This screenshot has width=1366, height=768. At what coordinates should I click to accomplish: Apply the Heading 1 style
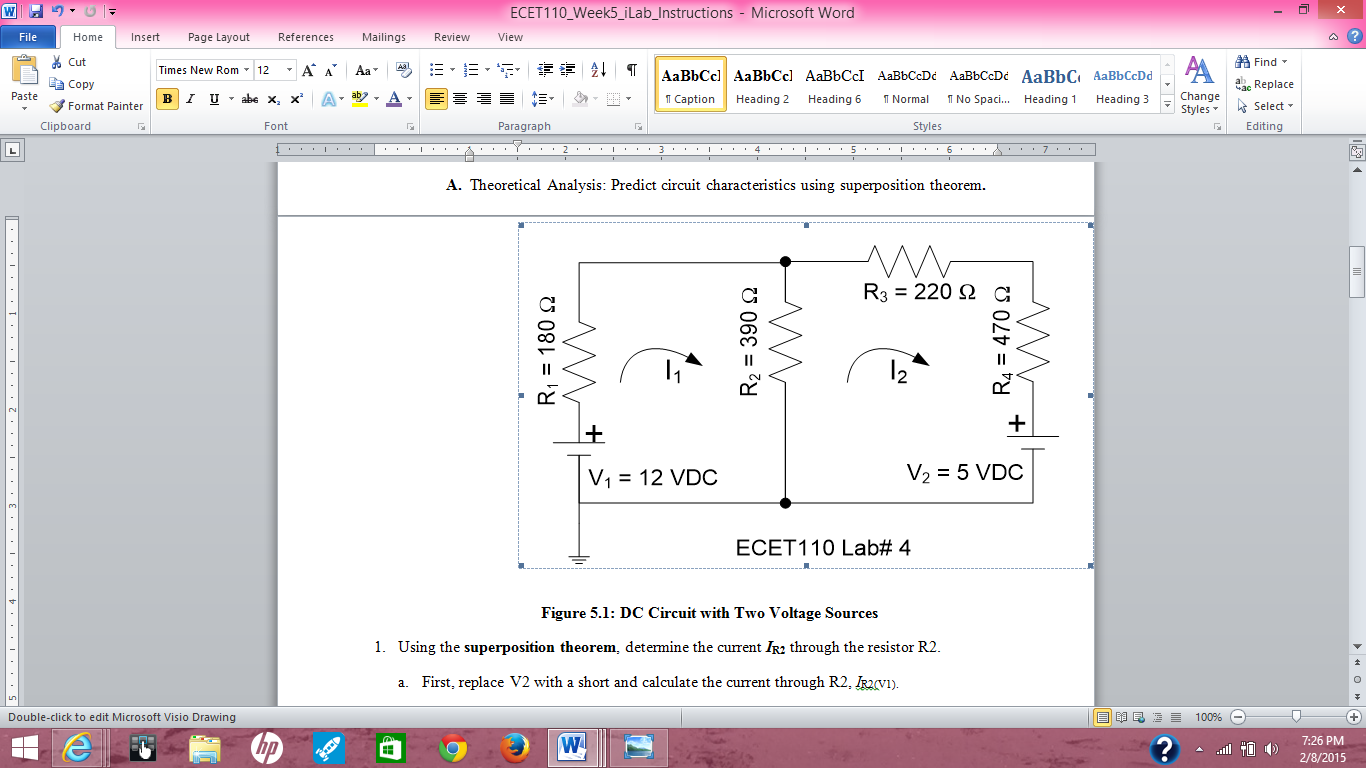pos(1049,85)
